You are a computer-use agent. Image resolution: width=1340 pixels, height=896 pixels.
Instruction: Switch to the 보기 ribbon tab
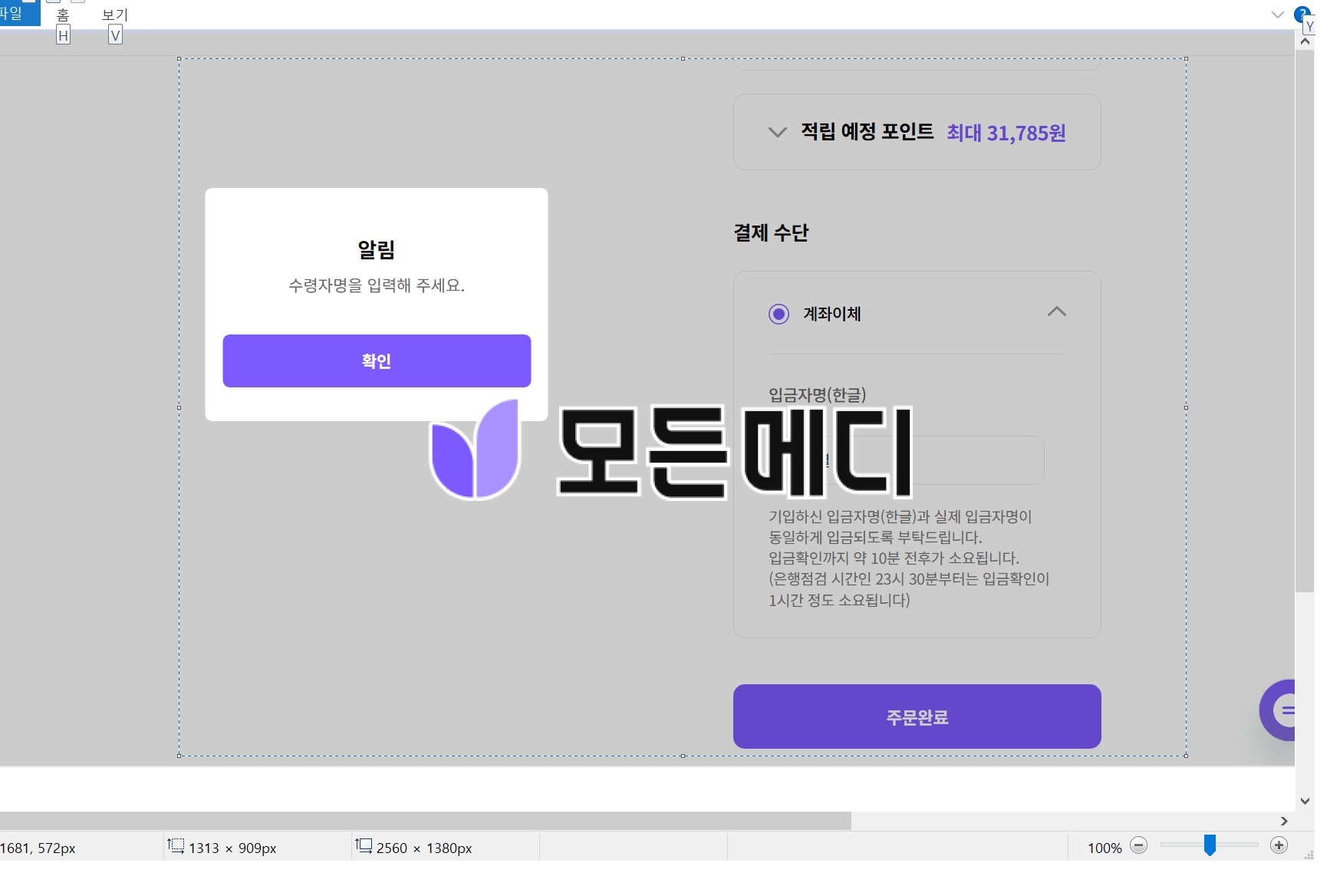pyautogui.click(x=115, y=15)
